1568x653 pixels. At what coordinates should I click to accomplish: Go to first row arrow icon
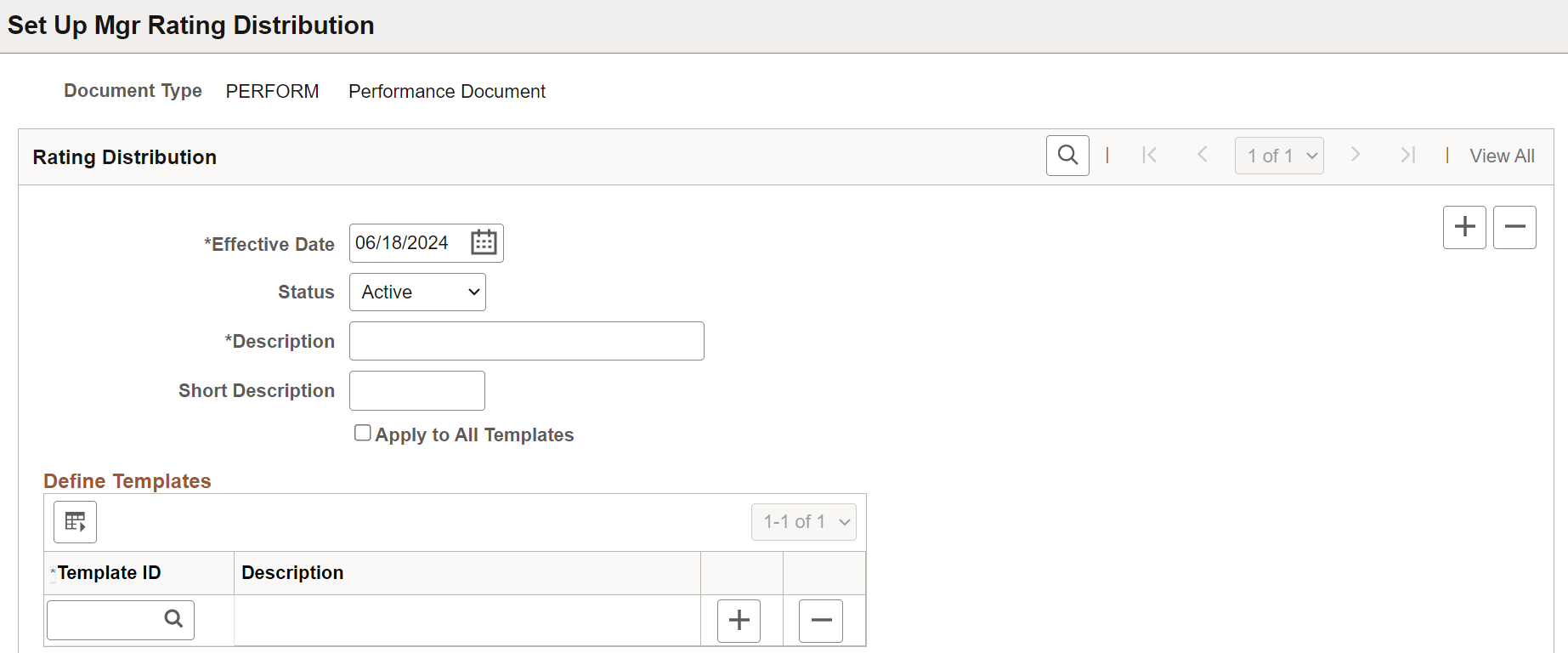1150,155
